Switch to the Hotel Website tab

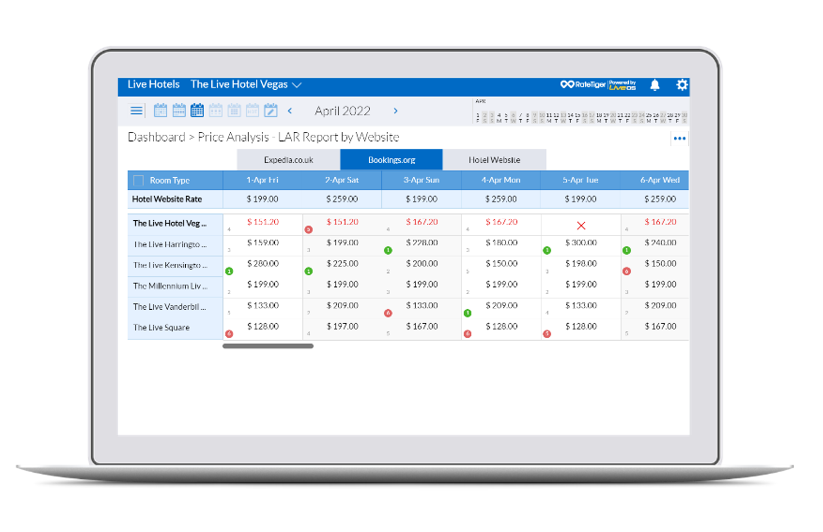click(494, 159)
